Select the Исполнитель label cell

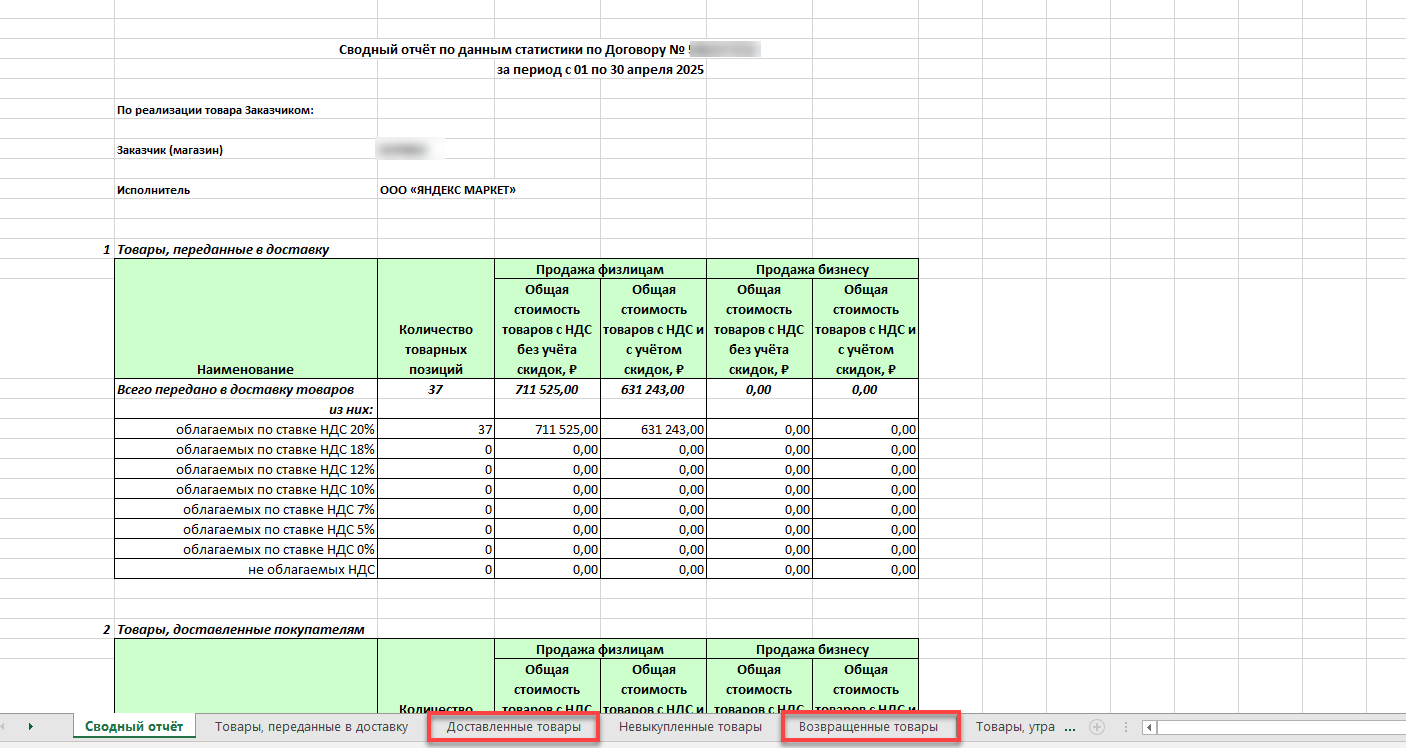tap(154, 190)
